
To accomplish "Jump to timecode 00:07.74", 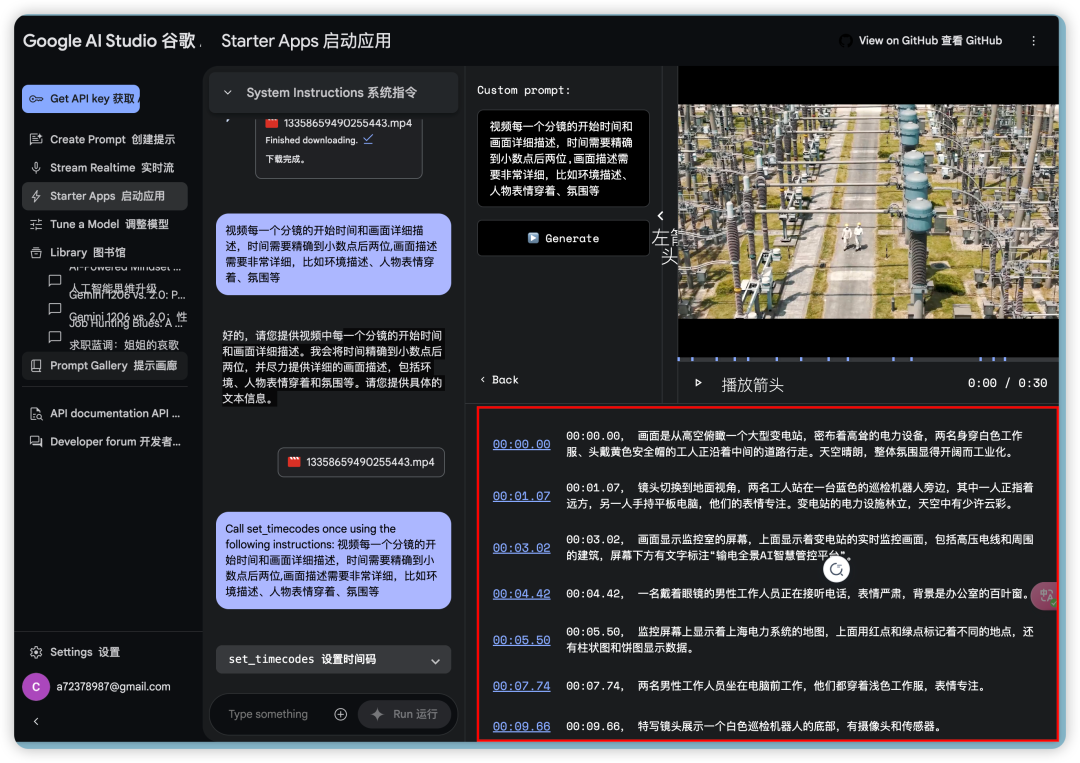I will click(x=521, y=686).
